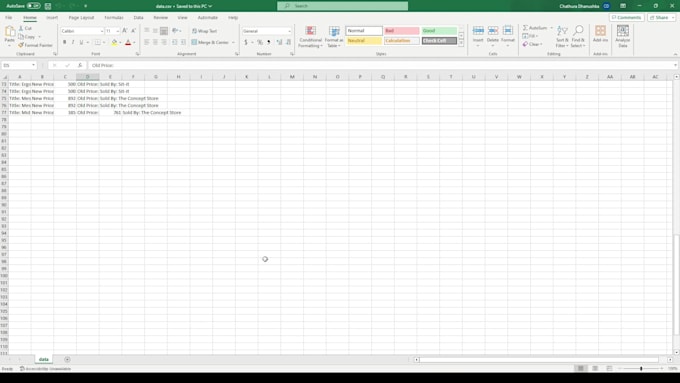The width and height of the screenshot is (680, 383).
Task: Toggle Bold formatting
Action: tap(65, 43)
